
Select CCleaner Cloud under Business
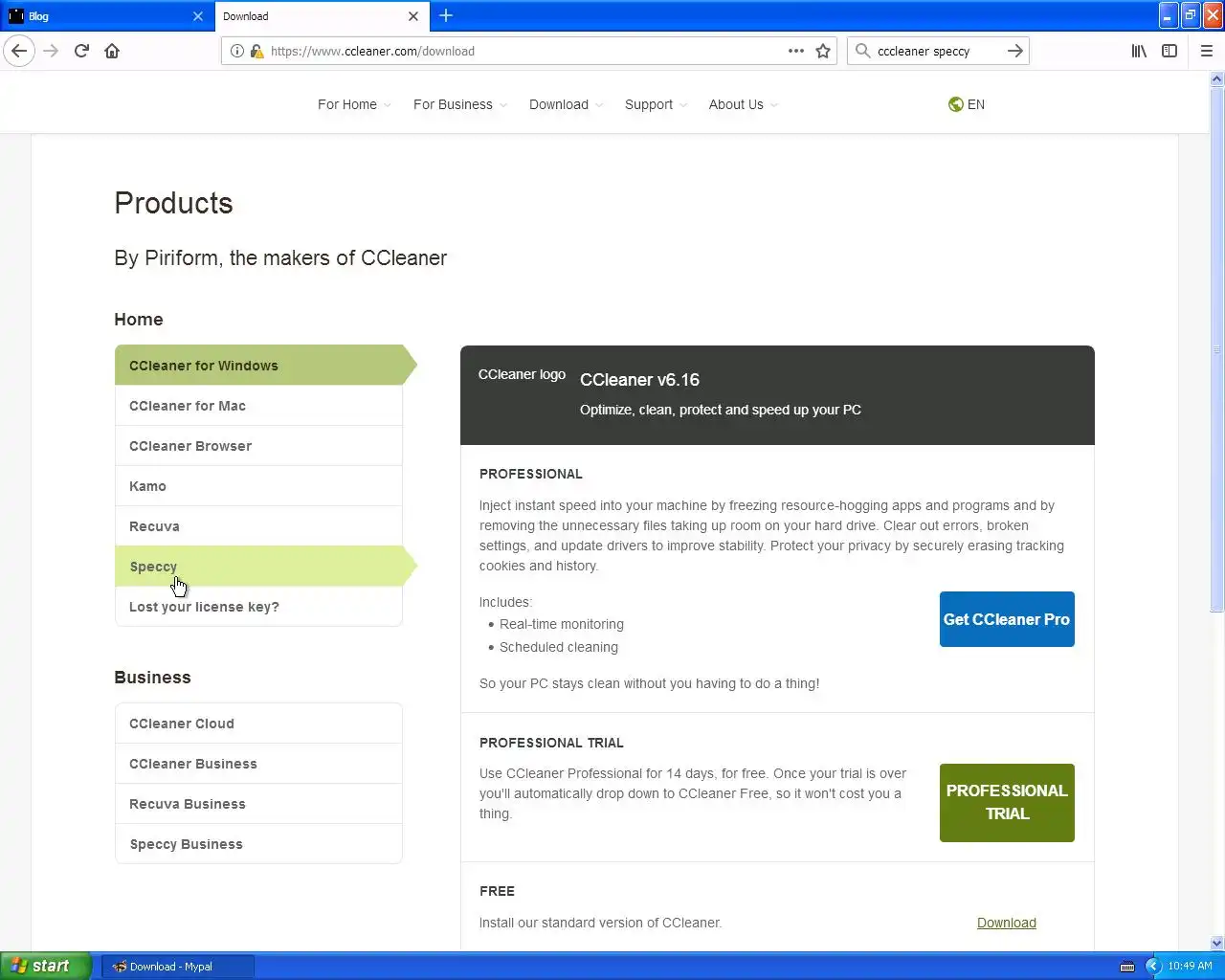tap(258, 724)
